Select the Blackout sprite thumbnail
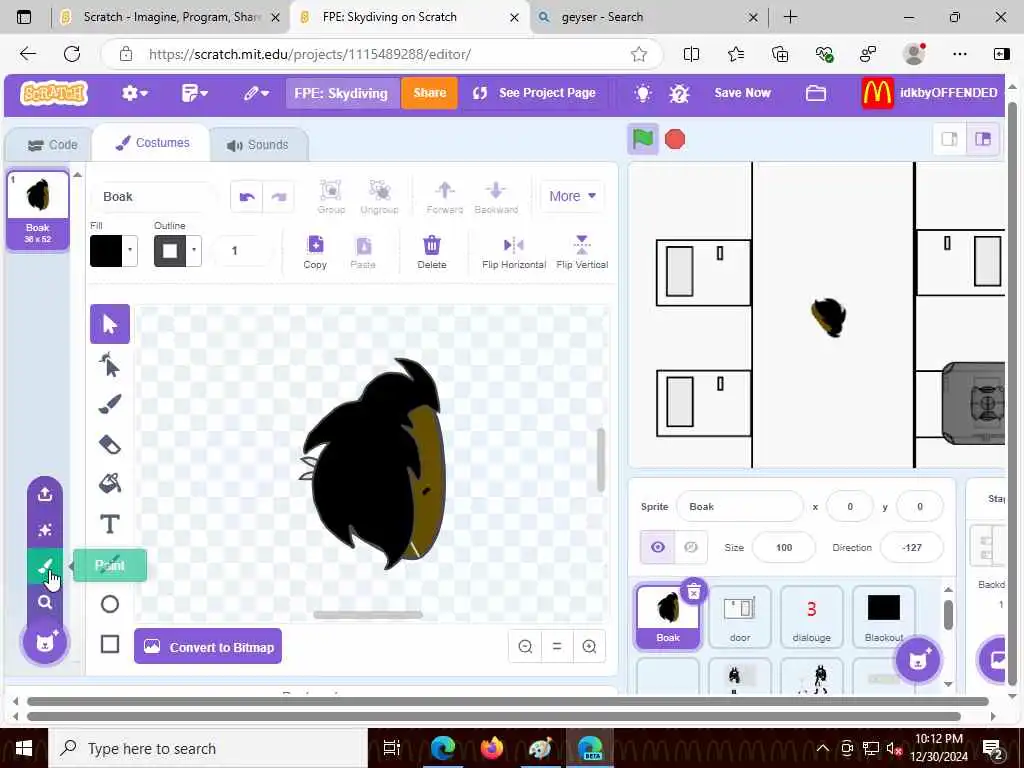 pyautogui.click(x=884, y=616)
